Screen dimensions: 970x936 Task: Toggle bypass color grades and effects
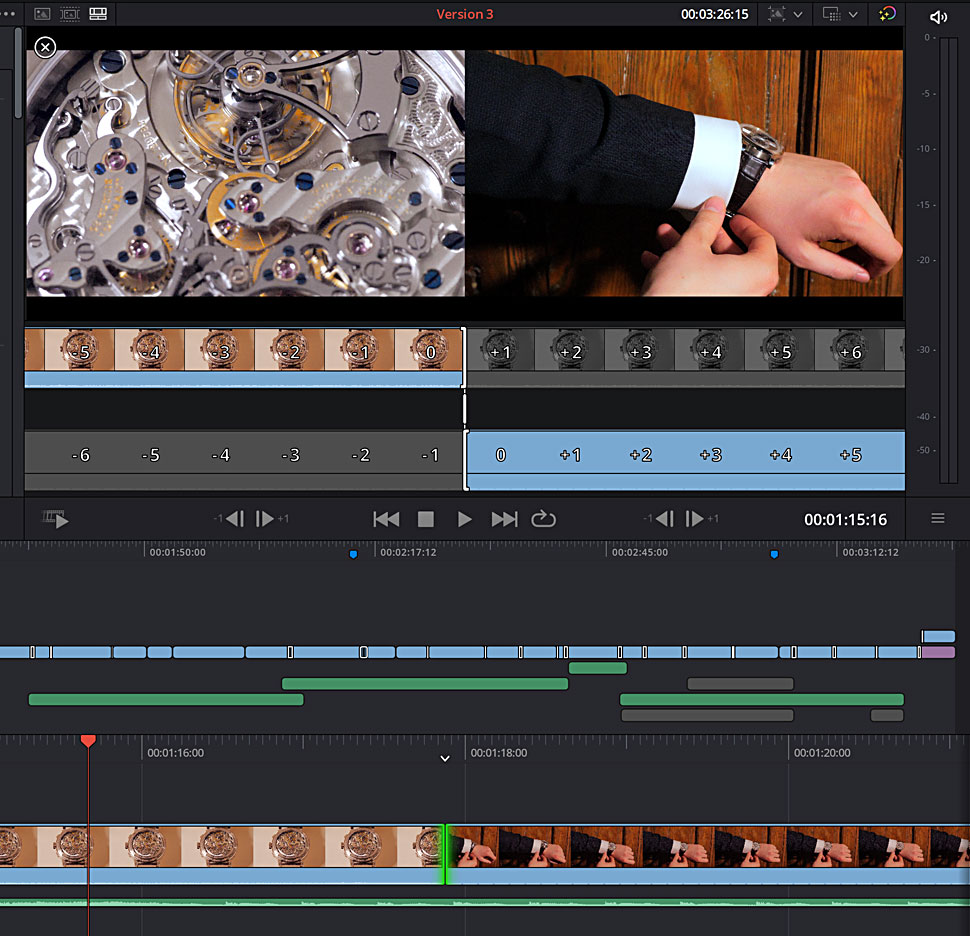[887, 14]
